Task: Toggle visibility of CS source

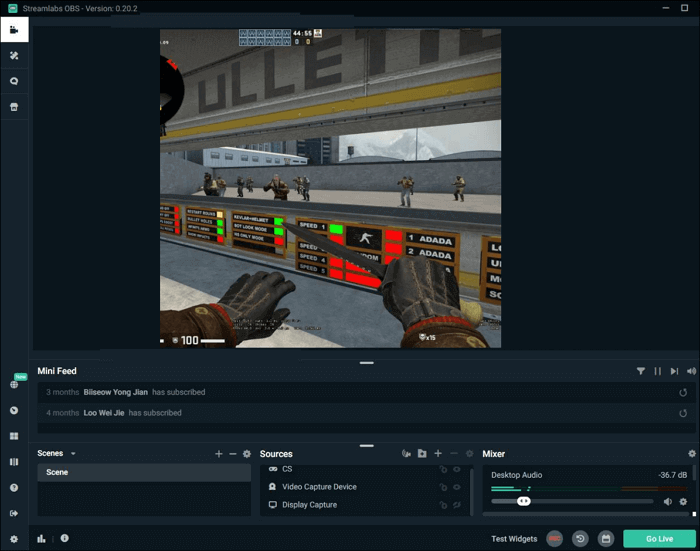Action: 458,469
